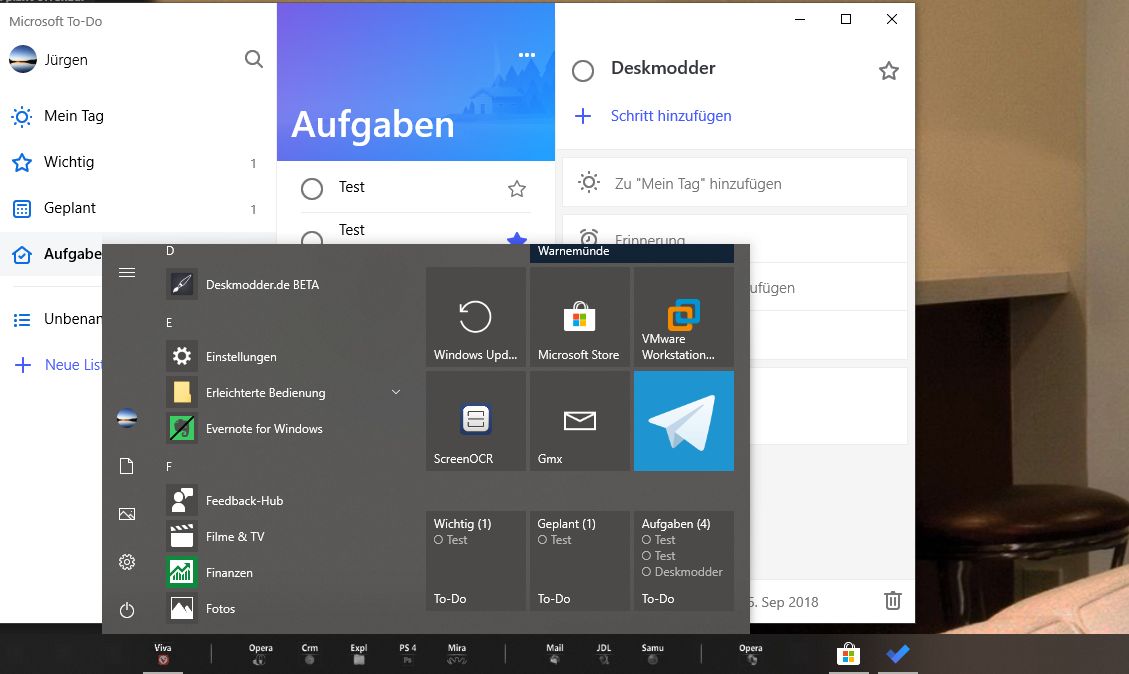The width and height of the screenshot is (1129, 674).
Task: Jump to letter F section header
Action: pos(169,467)
